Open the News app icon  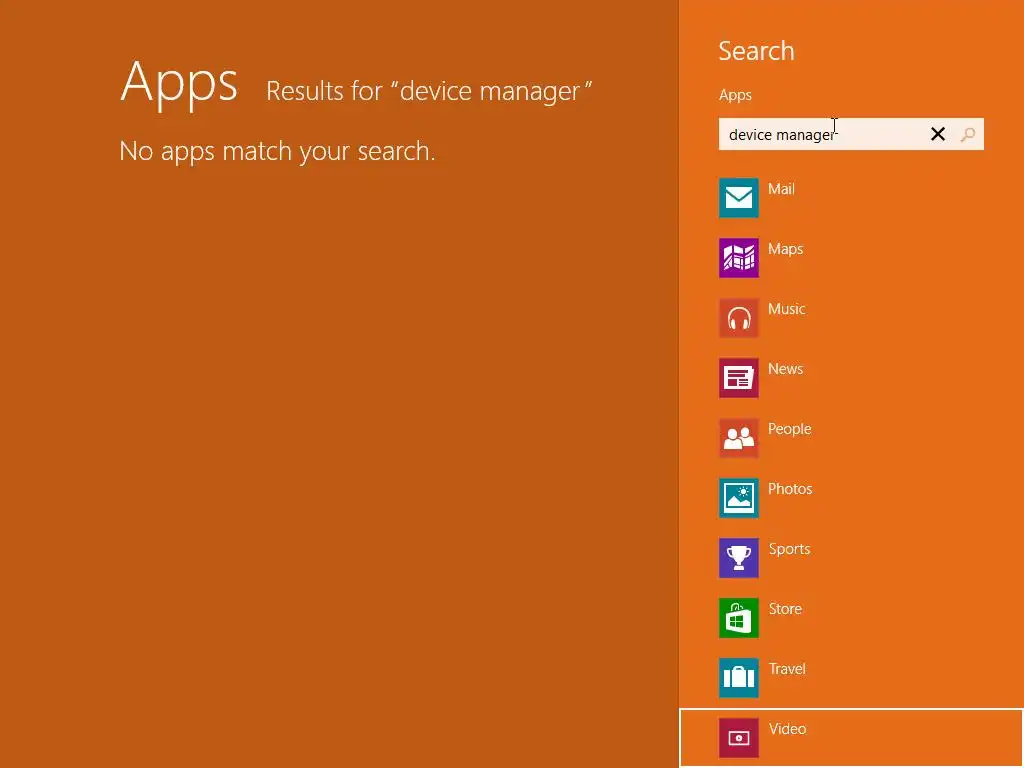739,377
